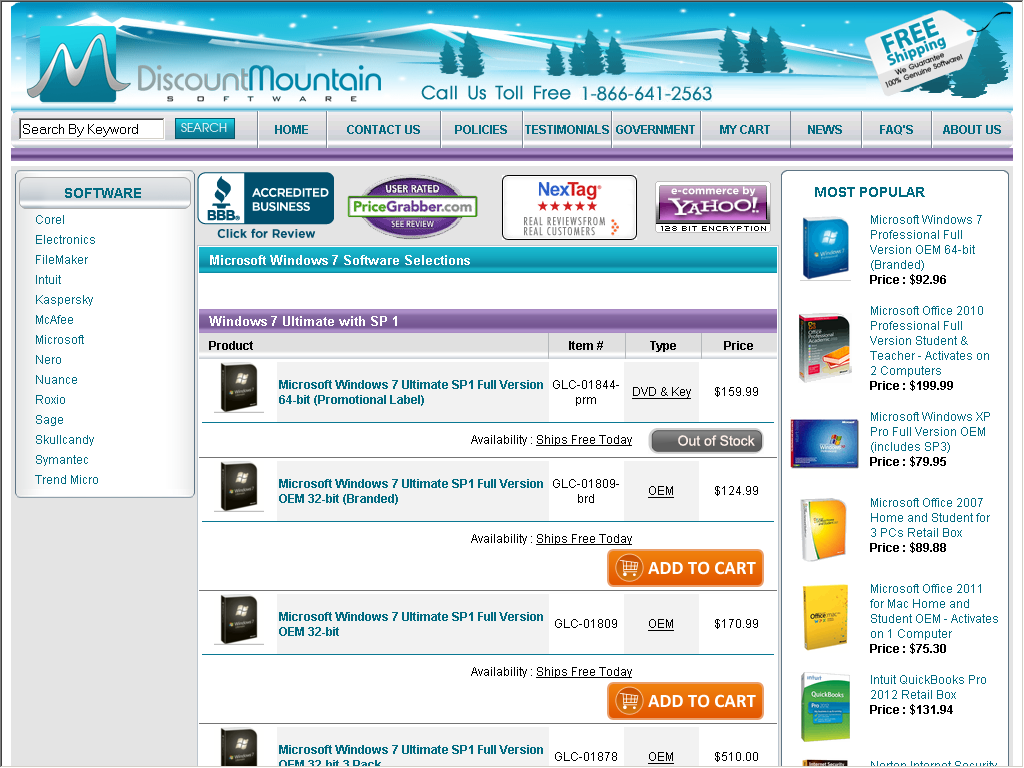Open Microsoft Windows 7 Professional OEM 64-bit link
This screenshot has height=768, width=1024.
(x=926, y=242)
